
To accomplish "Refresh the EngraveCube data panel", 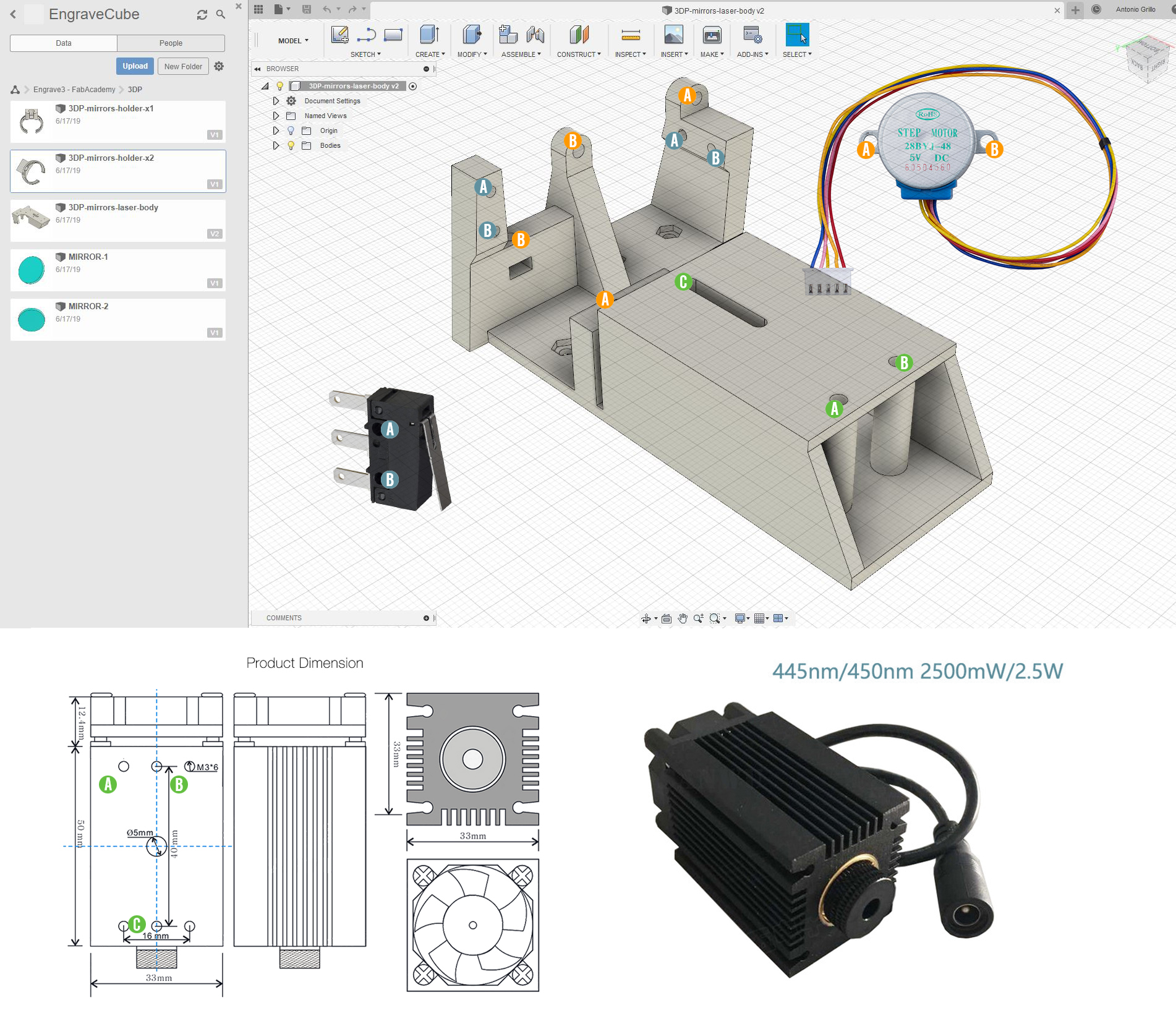I will tap(202, 15).
